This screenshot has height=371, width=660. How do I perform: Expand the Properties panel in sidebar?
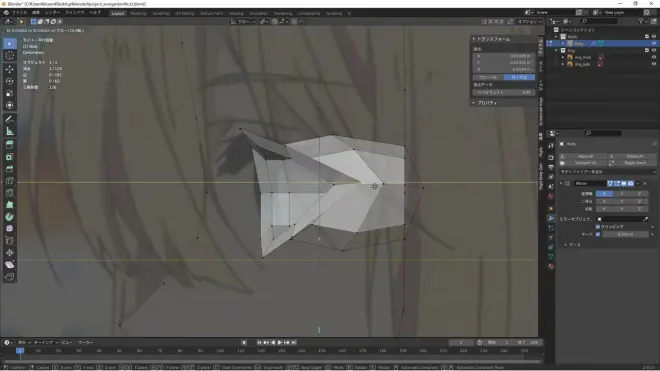(474, 103)
